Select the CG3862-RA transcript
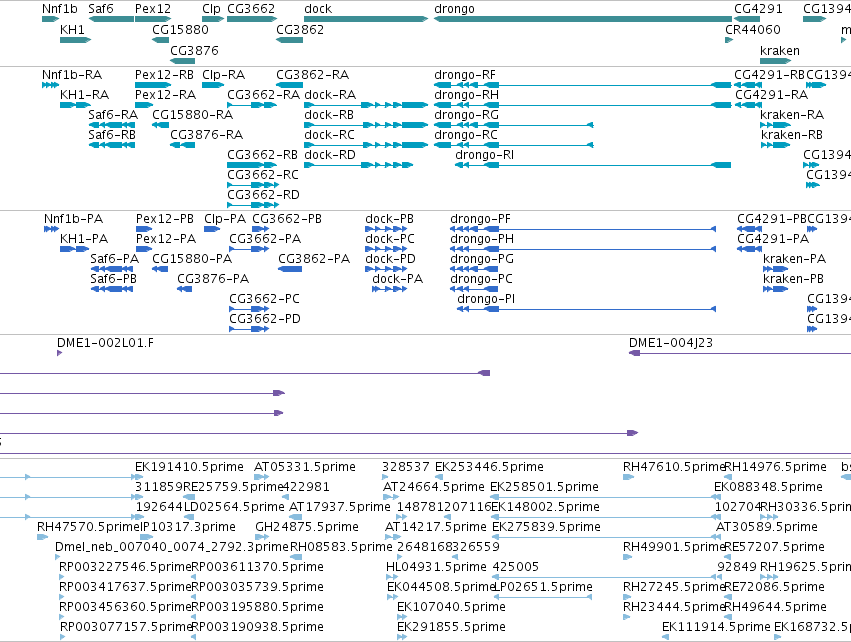Viewport: 851px width, 642px height. coord(289,85)
